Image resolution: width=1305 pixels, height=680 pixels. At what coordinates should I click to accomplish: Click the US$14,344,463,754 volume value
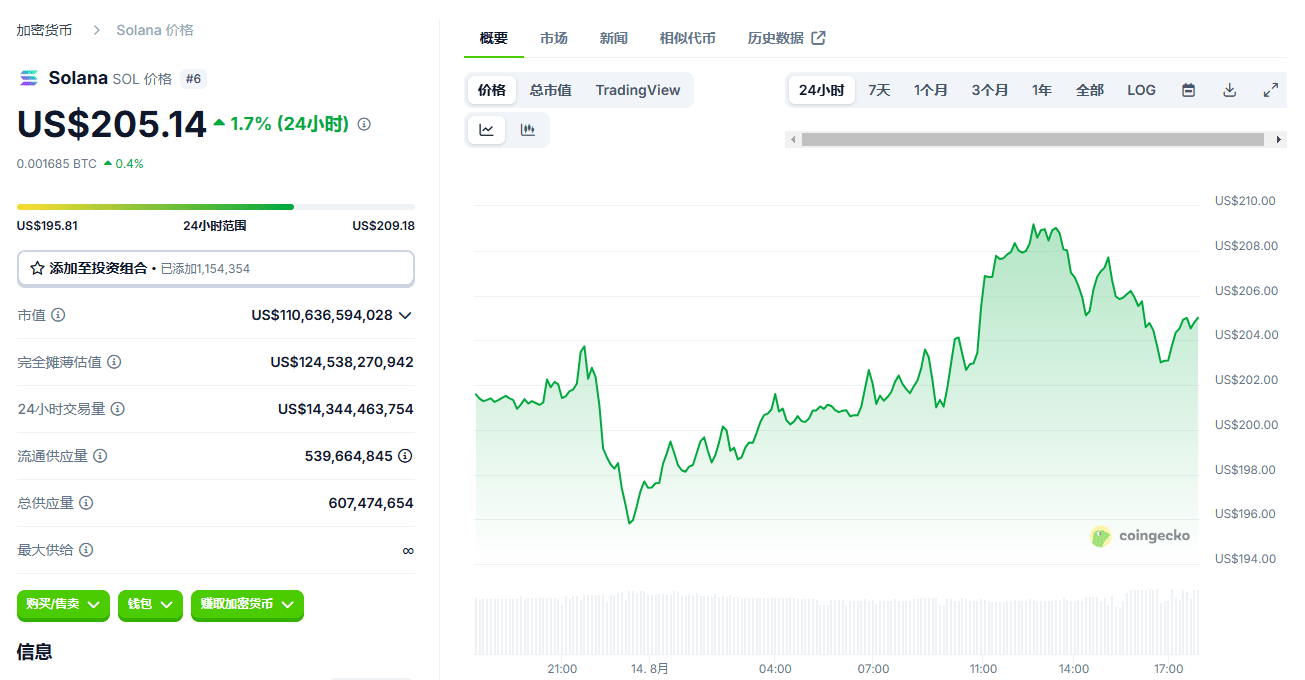[346, 409]
